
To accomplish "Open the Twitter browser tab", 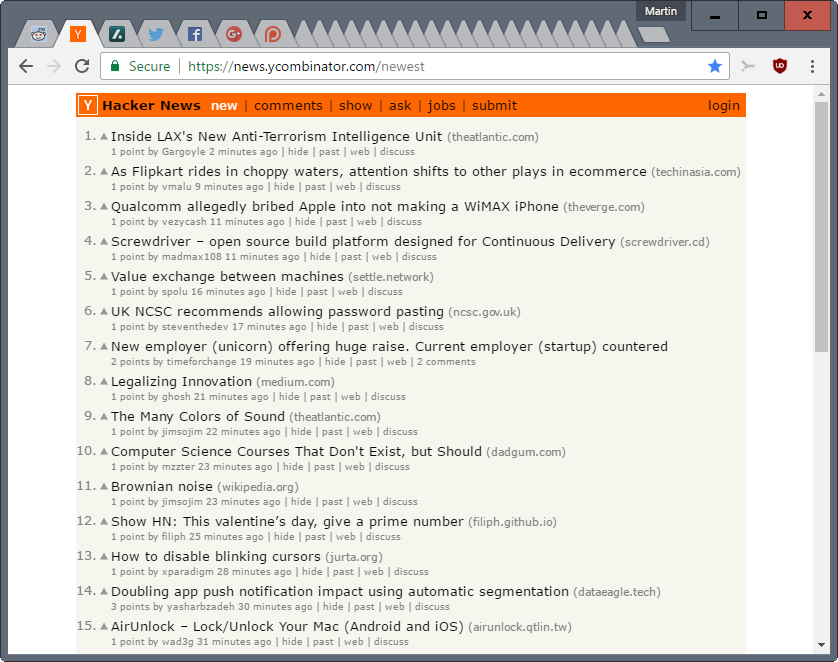I will pos(156,35).
